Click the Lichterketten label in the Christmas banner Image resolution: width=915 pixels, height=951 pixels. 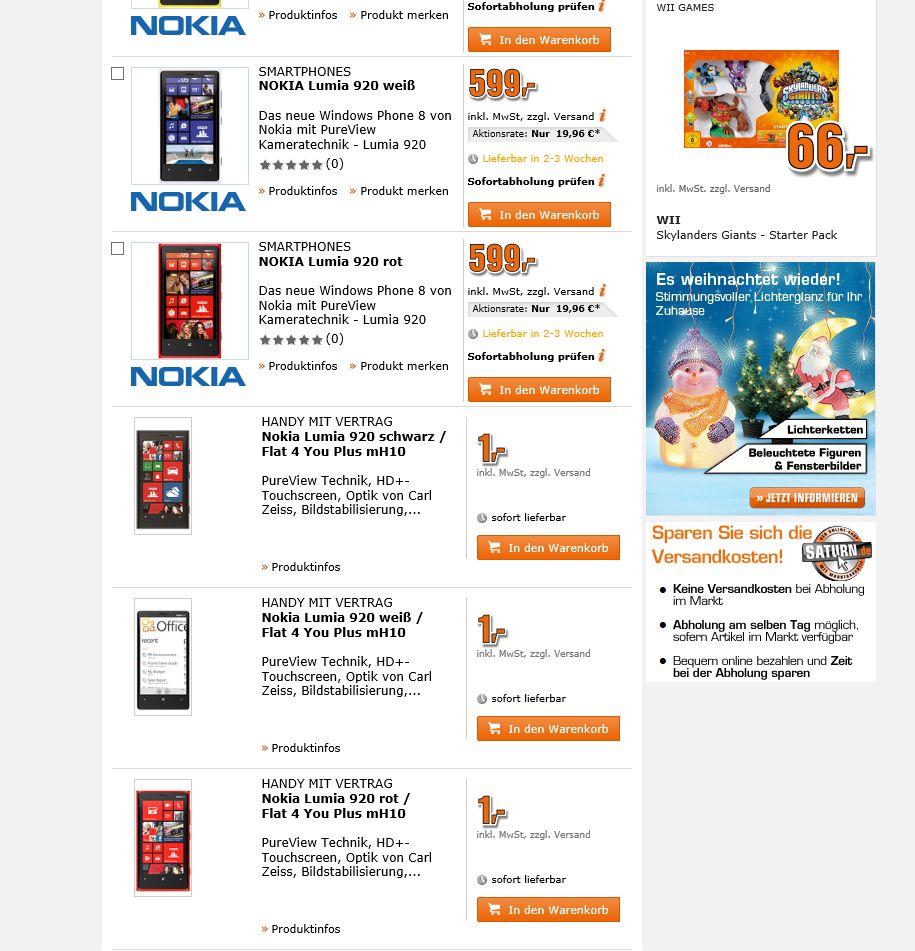824,429
